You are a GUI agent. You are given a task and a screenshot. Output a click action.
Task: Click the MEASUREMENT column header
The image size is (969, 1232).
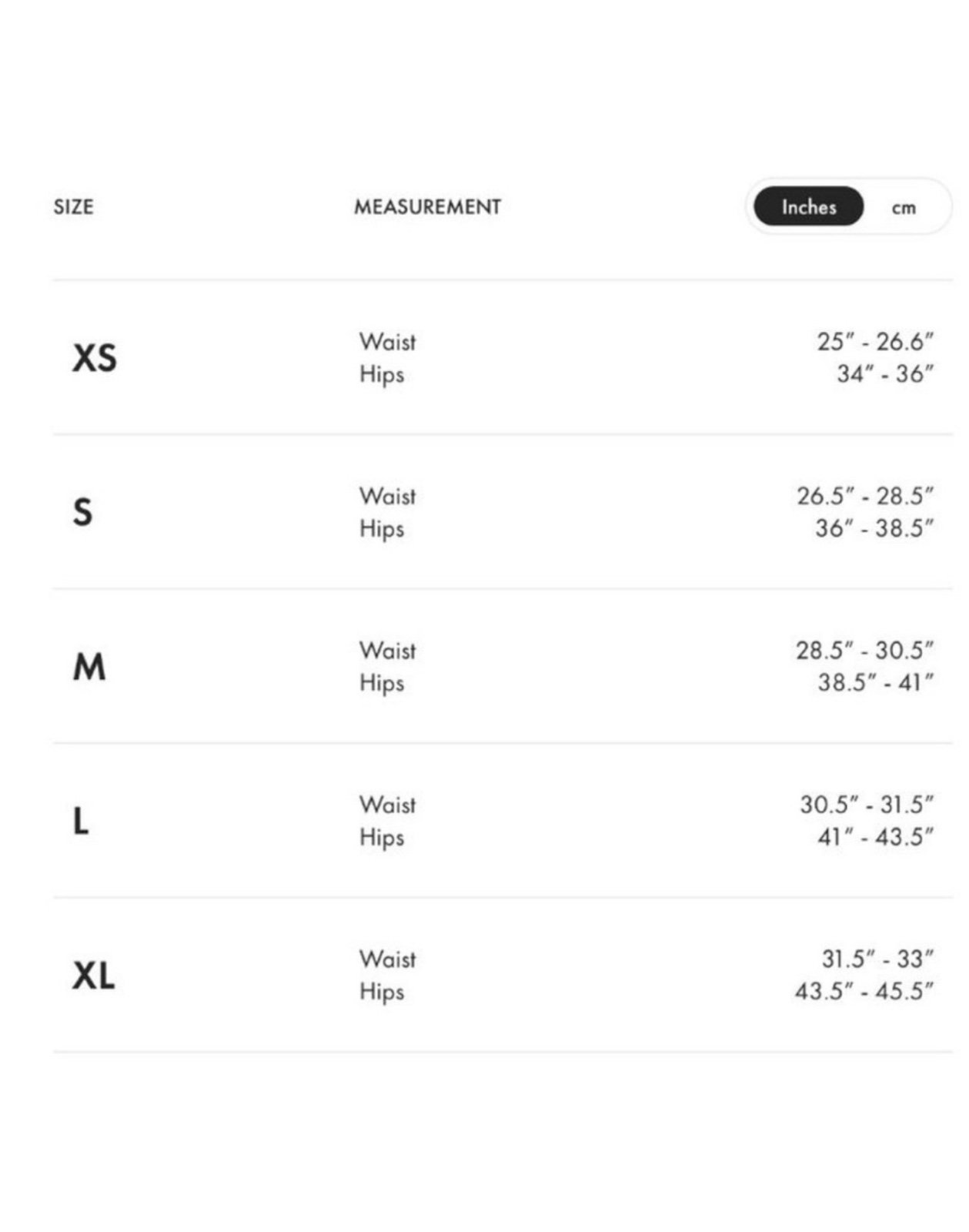tap(427, 206)
